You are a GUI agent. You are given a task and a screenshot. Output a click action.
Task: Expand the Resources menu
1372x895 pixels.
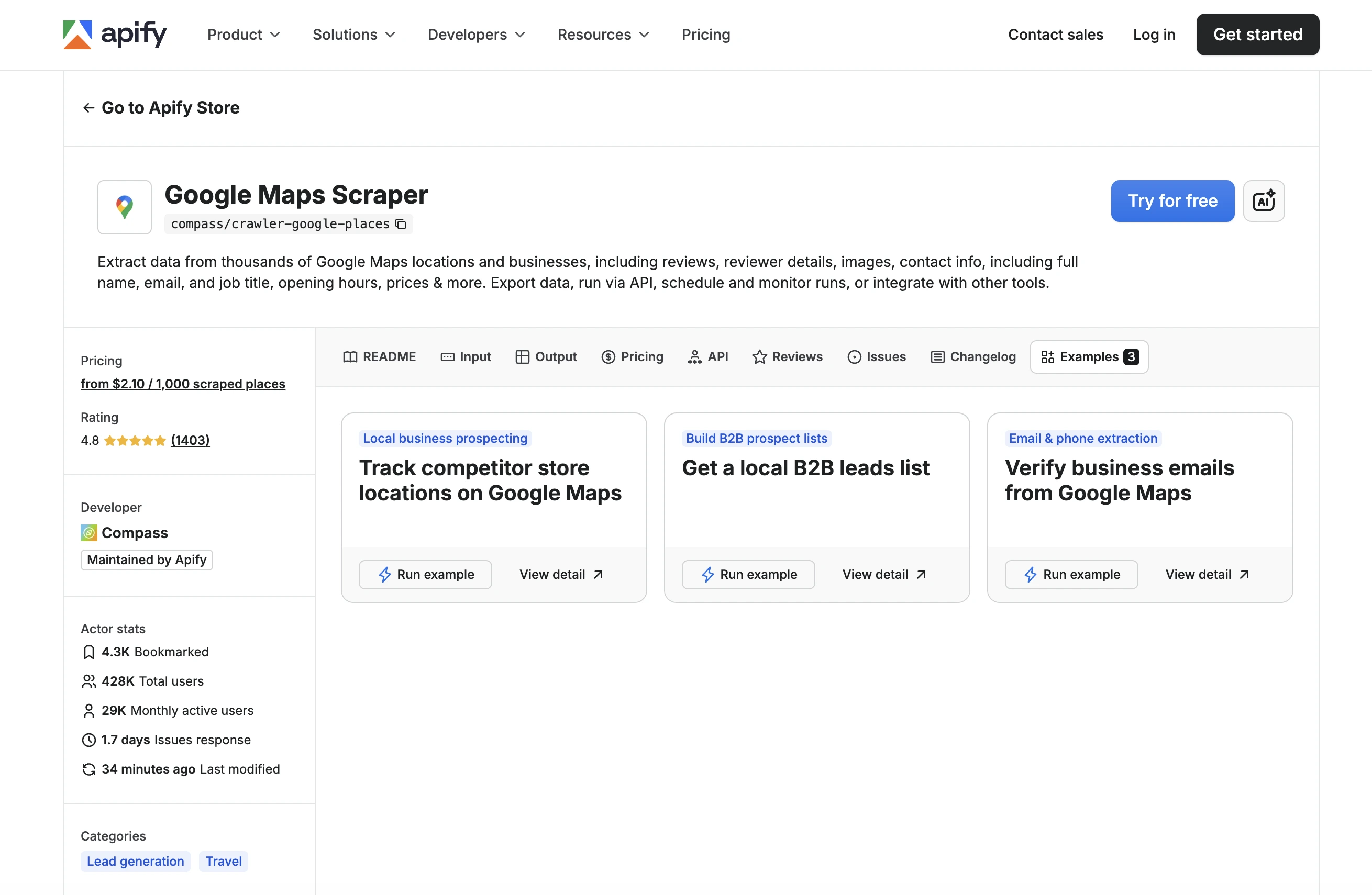click(603, 35)
